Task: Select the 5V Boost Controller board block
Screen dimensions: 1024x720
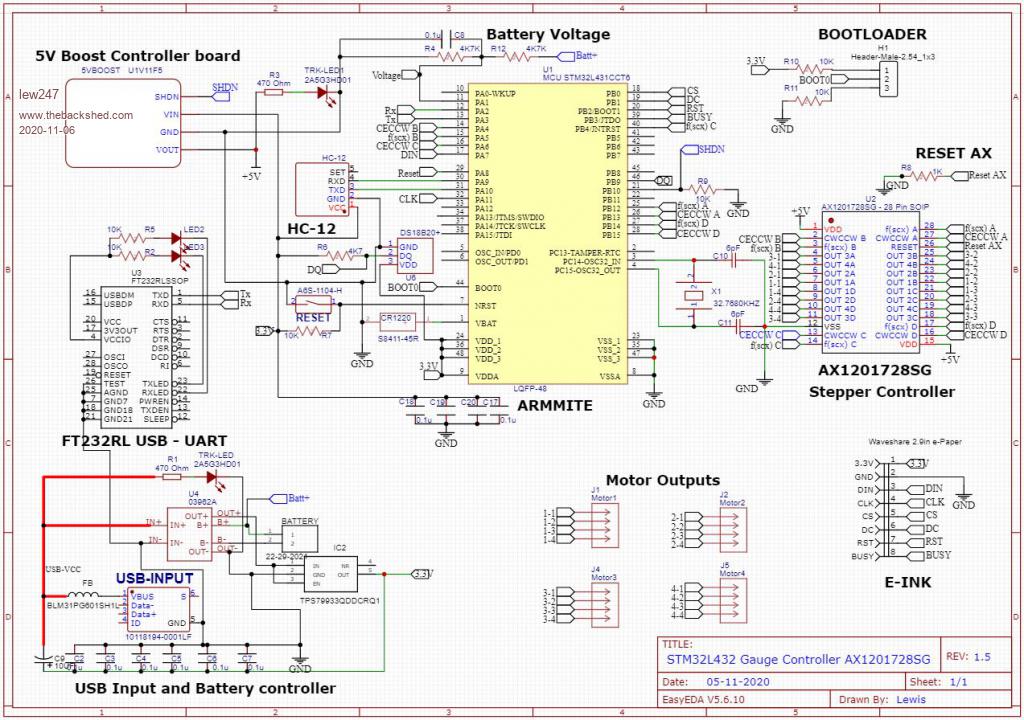Action: click(122, 122)
